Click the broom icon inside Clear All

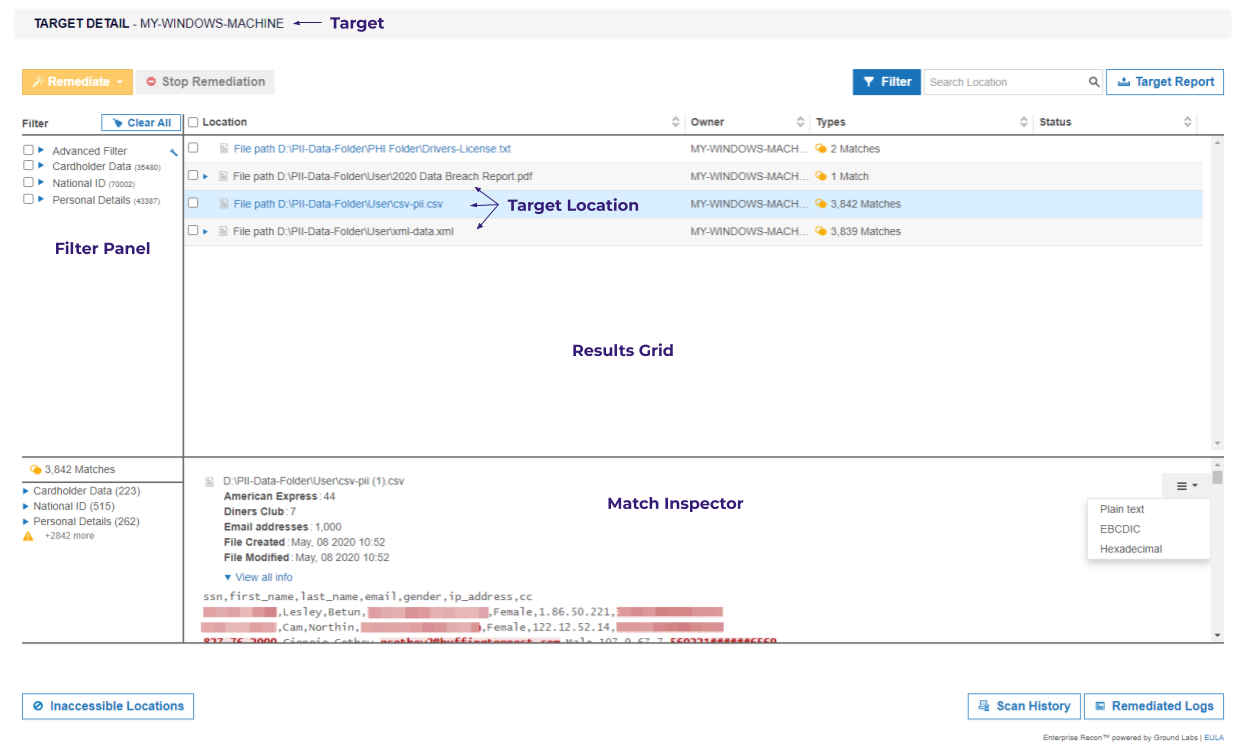point(119,122)
